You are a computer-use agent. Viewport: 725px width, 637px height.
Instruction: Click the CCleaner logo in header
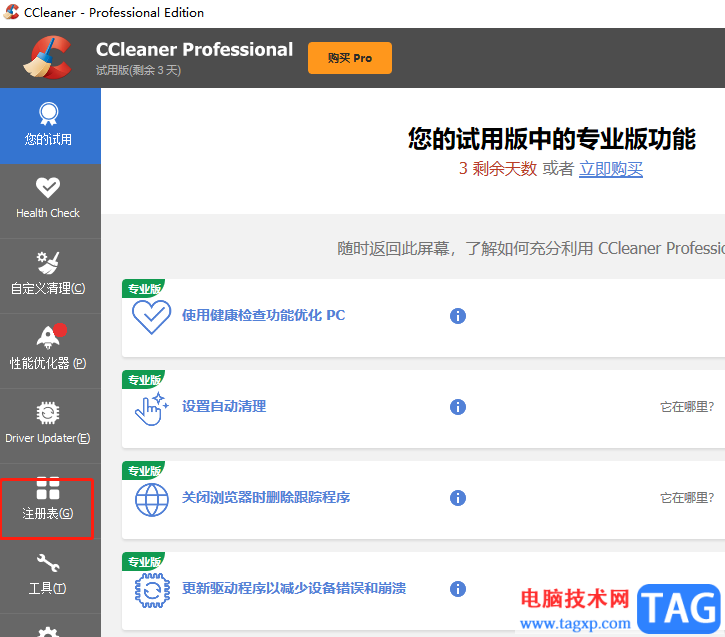tap(48, 57)
